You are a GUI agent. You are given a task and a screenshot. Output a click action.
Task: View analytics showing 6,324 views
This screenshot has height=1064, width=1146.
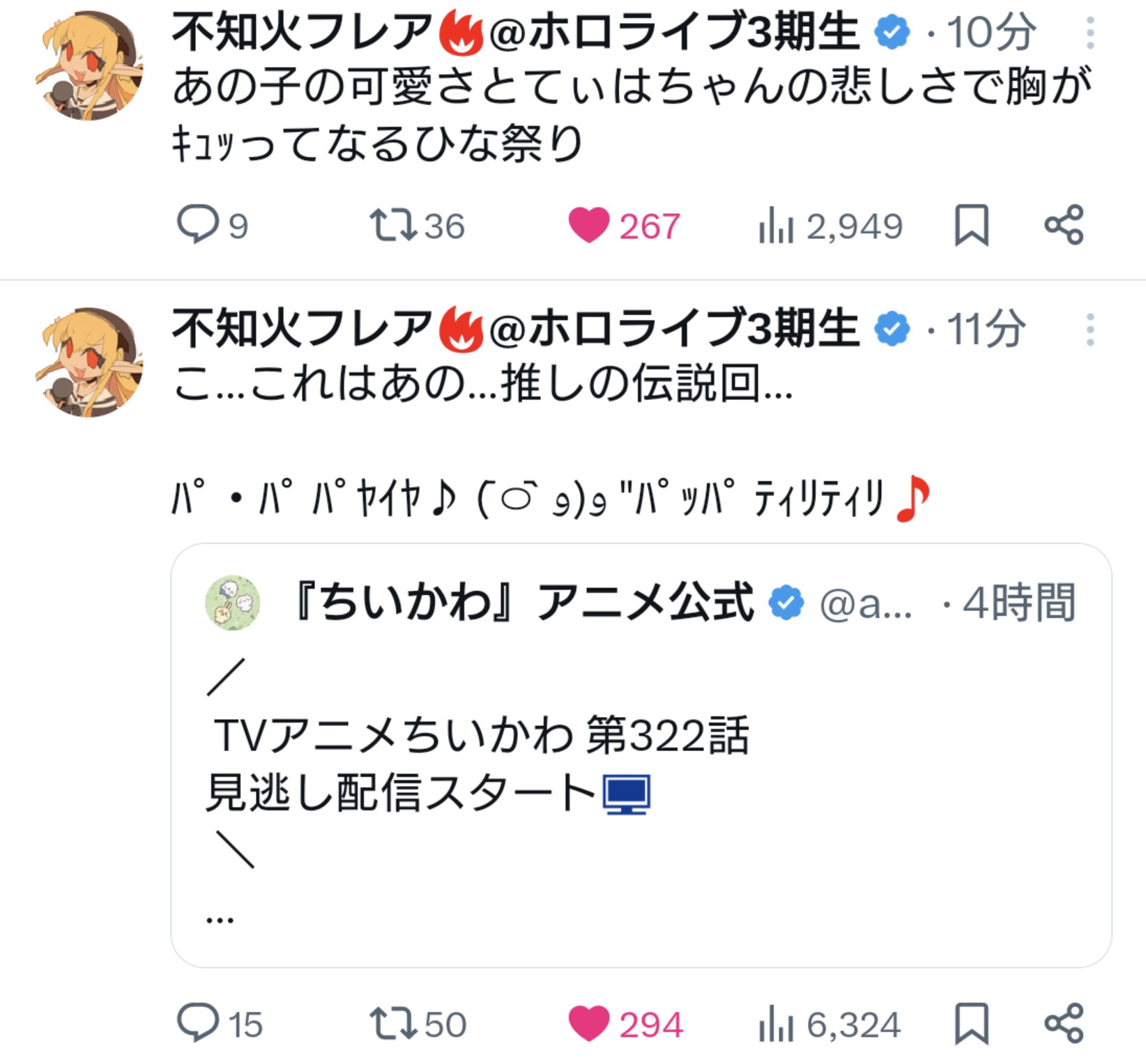point(776,1023)
